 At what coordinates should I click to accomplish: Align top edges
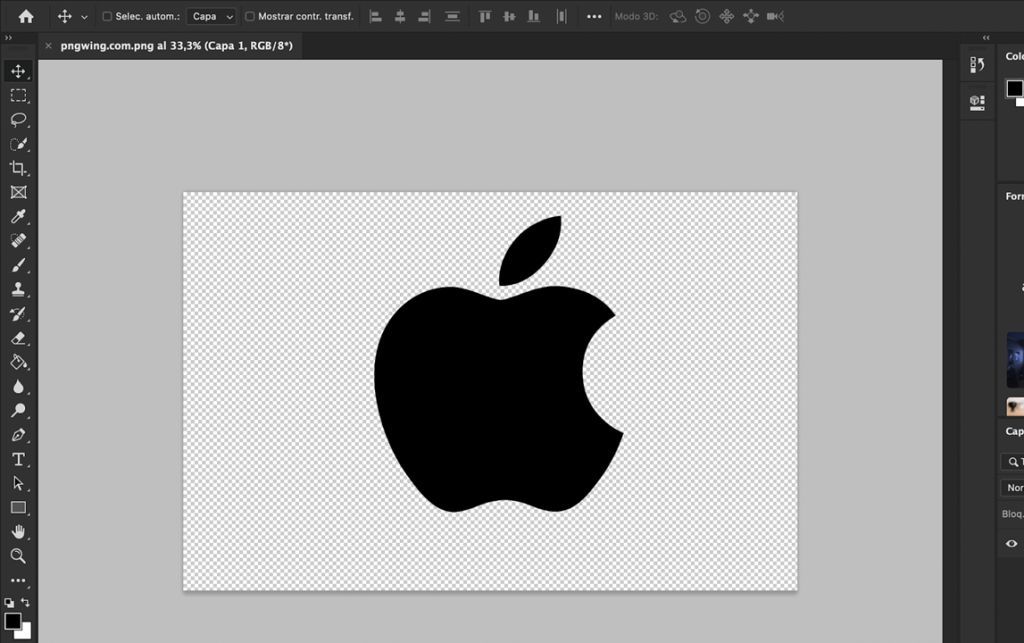(485, 16)
